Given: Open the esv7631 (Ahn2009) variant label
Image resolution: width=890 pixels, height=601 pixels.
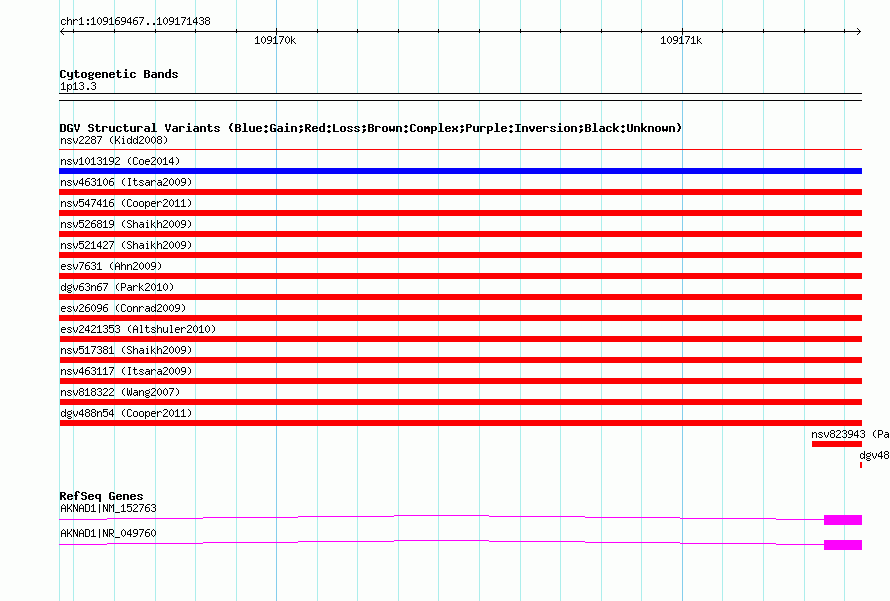Looking at the screenshot, I should tap(111, 266).
